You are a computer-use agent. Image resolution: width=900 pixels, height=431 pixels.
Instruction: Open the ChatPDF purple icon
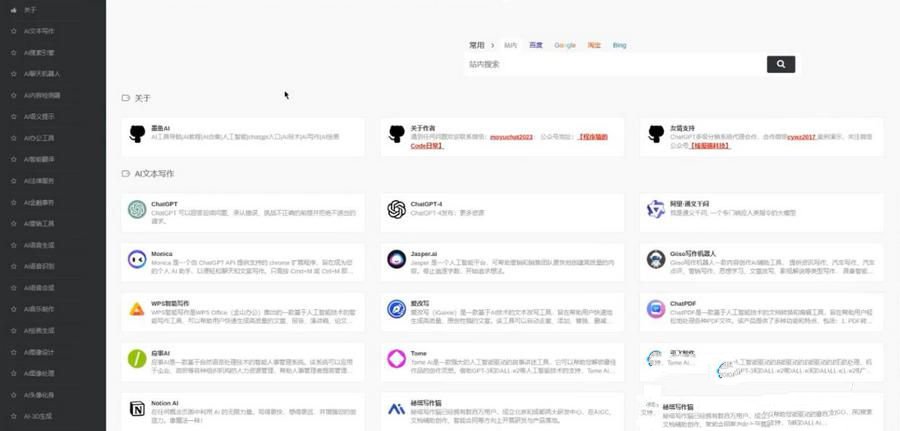point(655,309)
